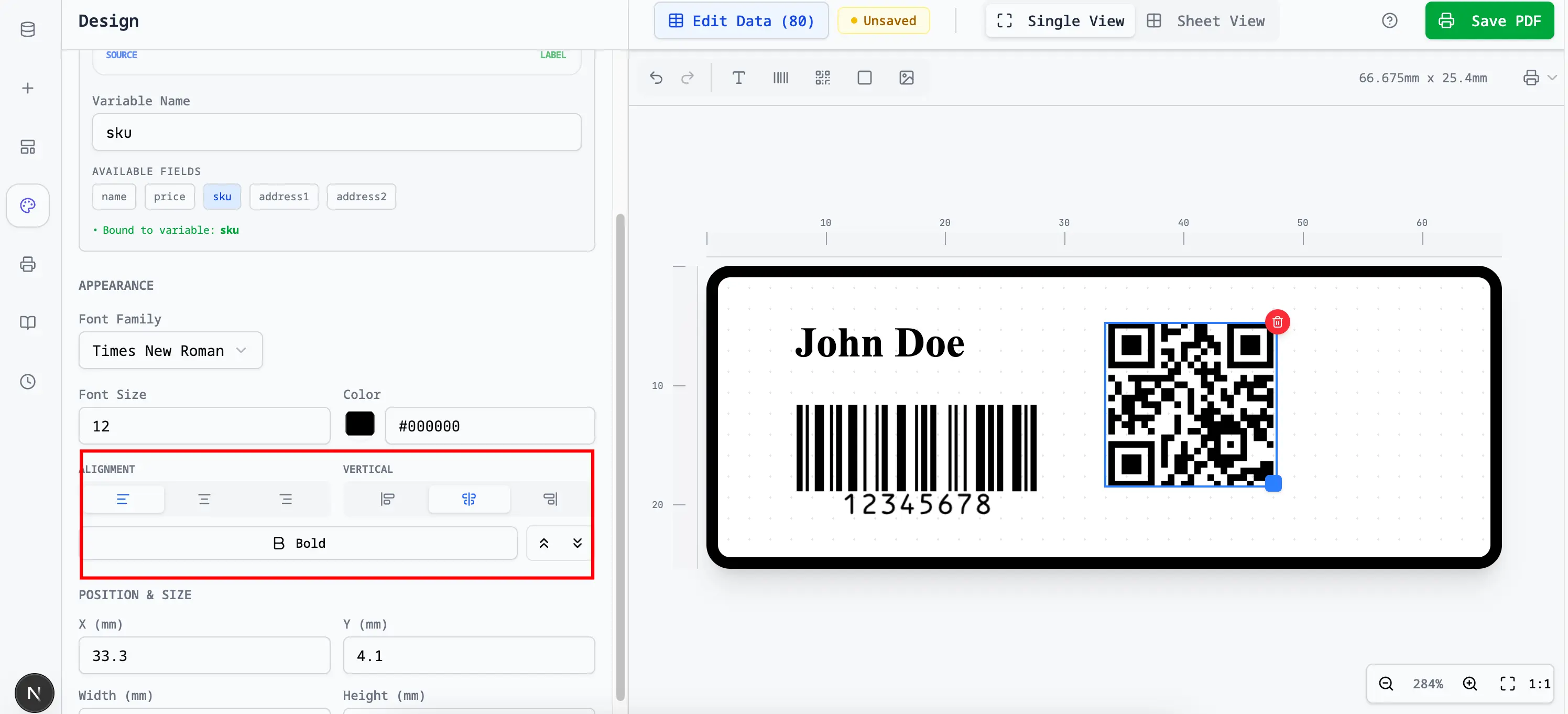
Task: Select the Text tool icon
Action: (738, 78)
